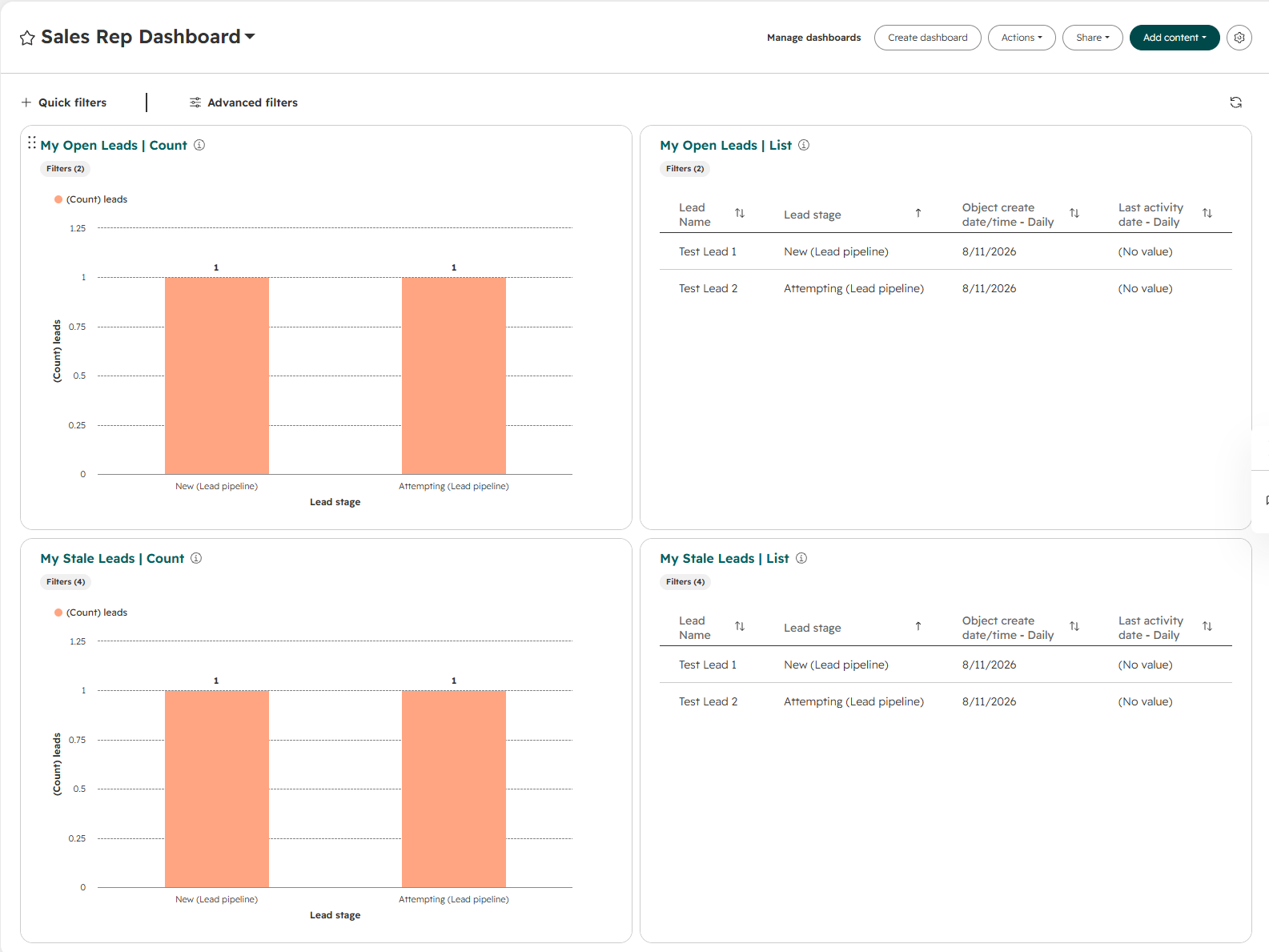Toggle (Count) leads legend in Stale Leads chart
Screen dimensions: 1269x952
tap(90, 613)
